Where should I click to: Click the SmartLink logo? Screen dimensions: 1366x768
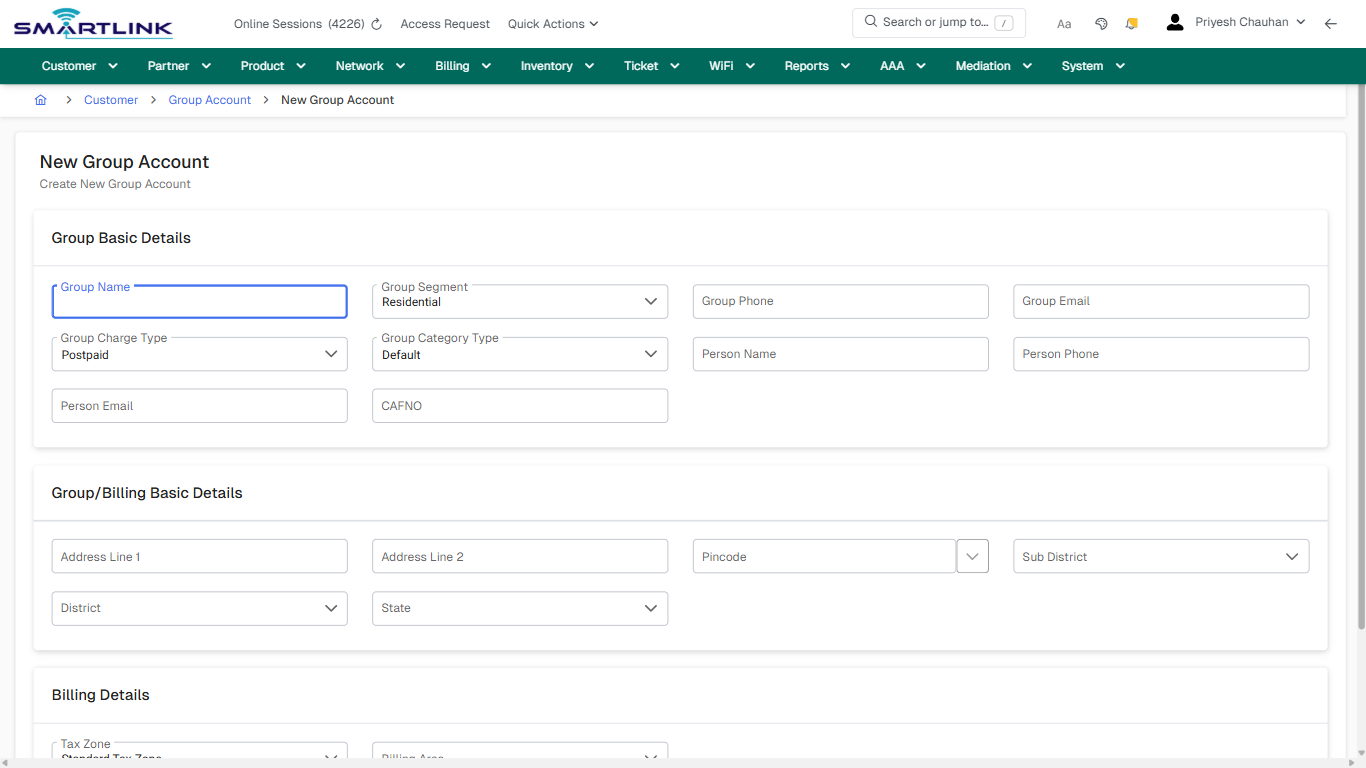point(92,23)
